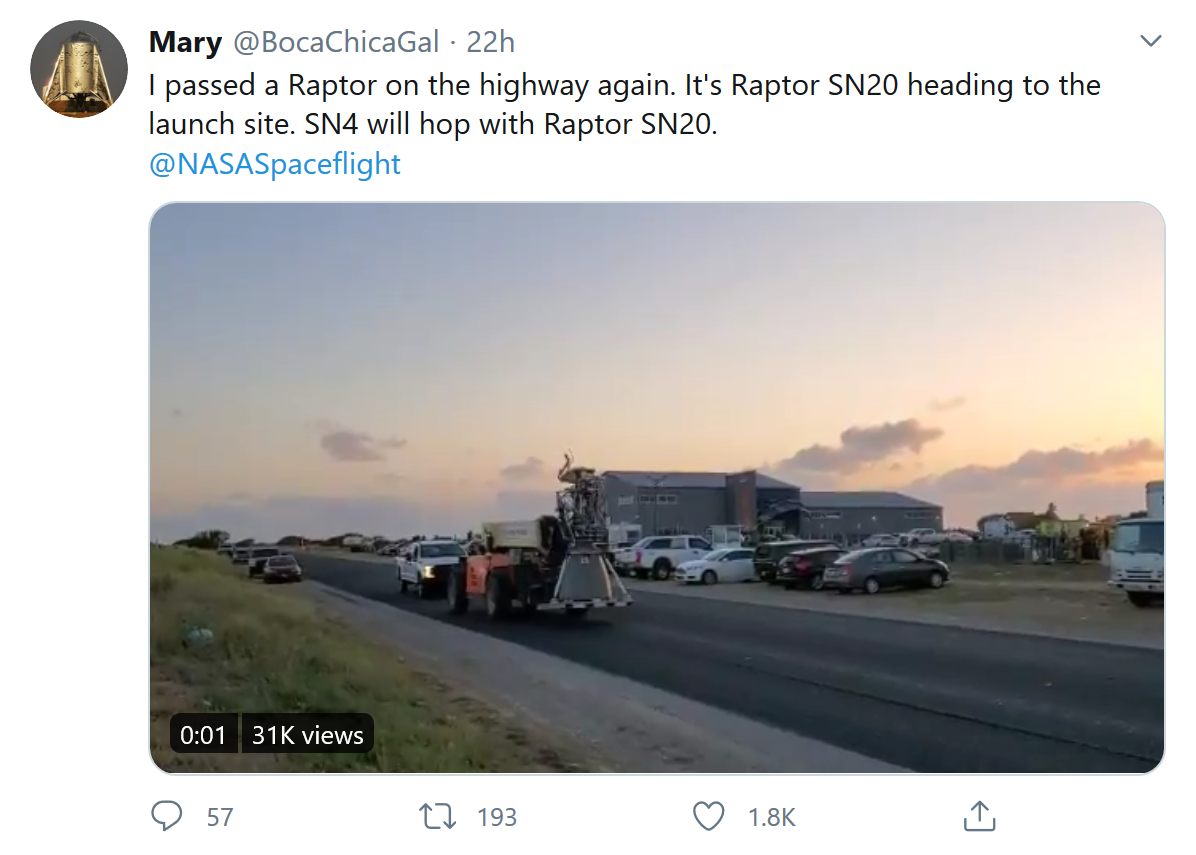Click the 1.8K likes count

click(771, 817)
